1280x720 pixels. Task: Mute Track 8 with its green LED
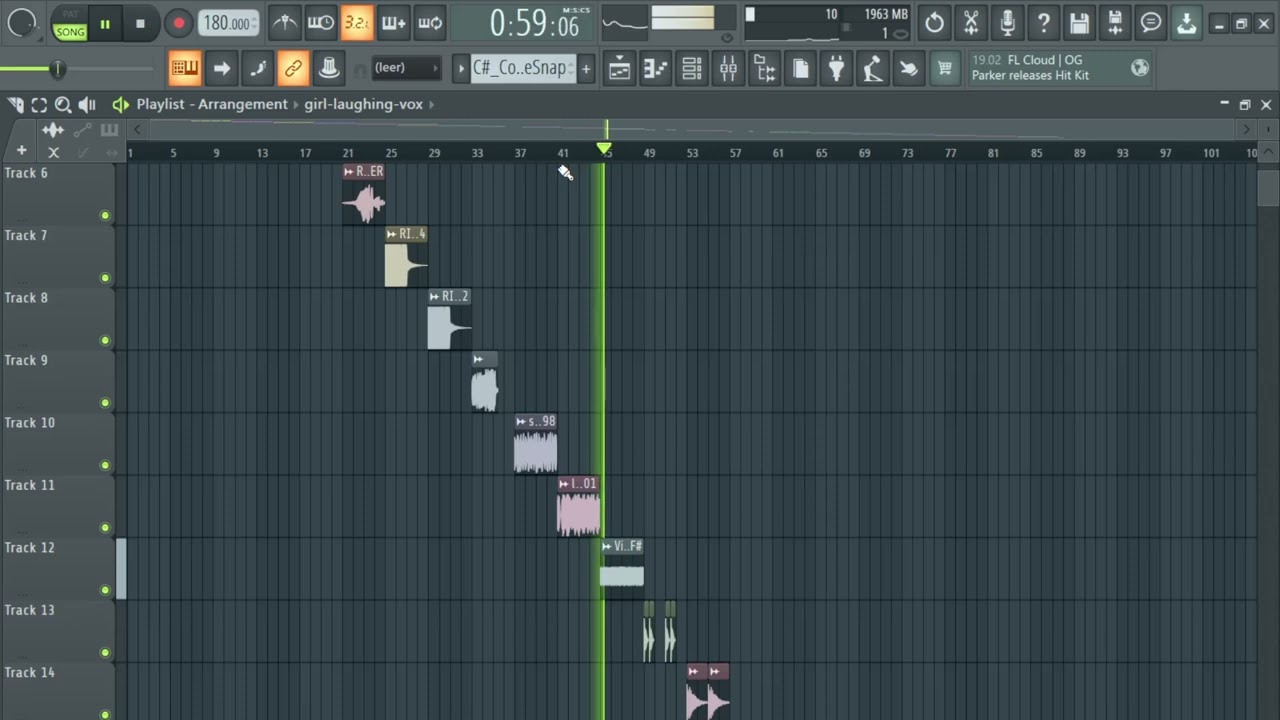[105, 340]
